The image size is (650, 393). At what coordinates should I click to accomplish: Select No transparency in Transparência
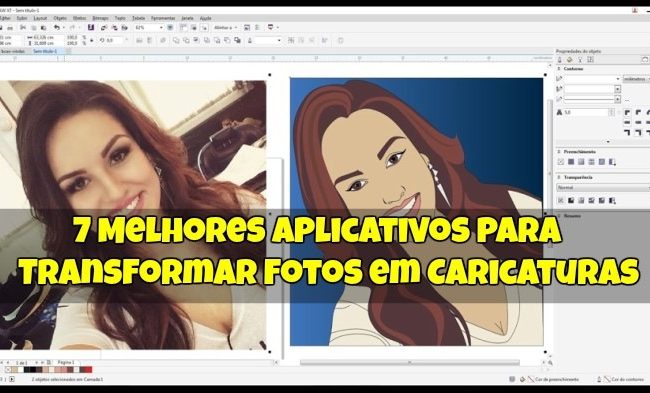[x=561, y=201]
